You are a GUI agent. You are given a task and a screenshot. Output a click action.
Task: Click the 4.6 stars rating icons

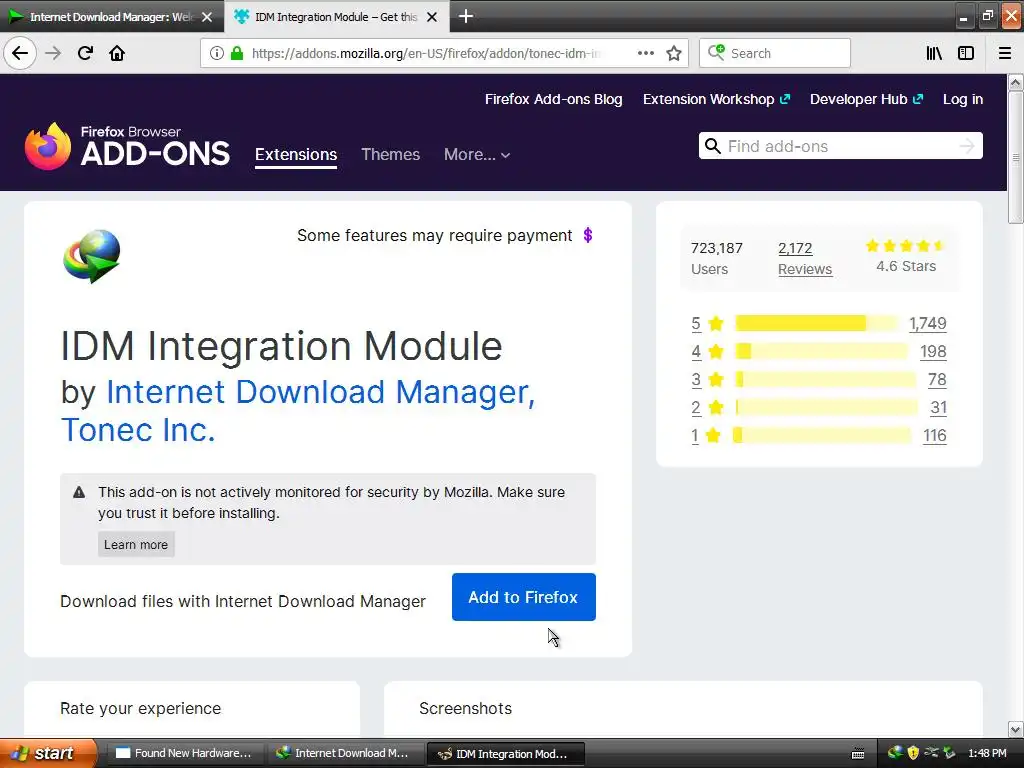tap(905, 246)
